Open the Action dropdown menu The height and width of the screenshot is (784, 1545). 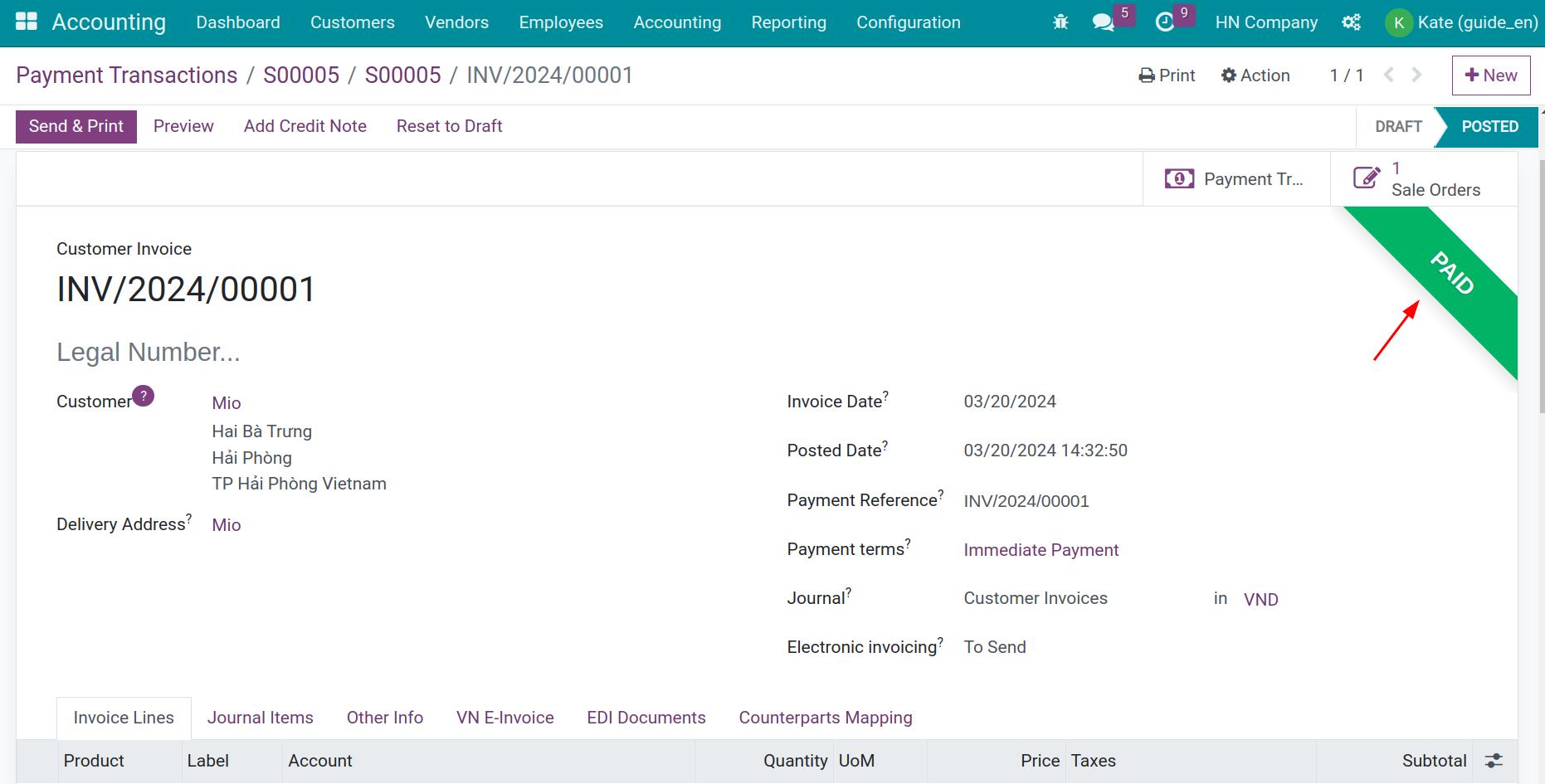coord(1255,75)
